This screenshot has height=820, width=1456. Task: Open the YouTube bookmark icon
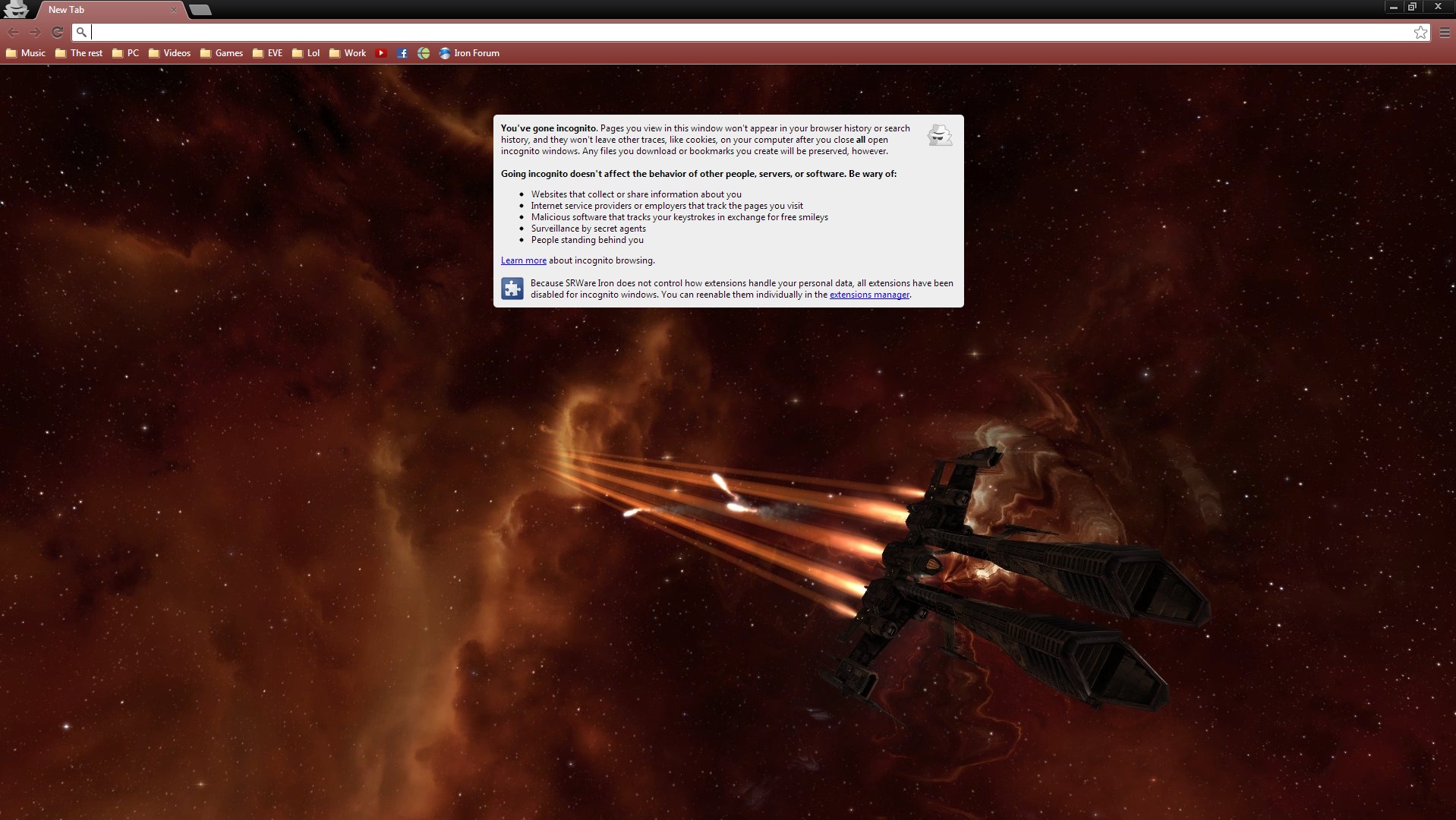pos(381,53)
